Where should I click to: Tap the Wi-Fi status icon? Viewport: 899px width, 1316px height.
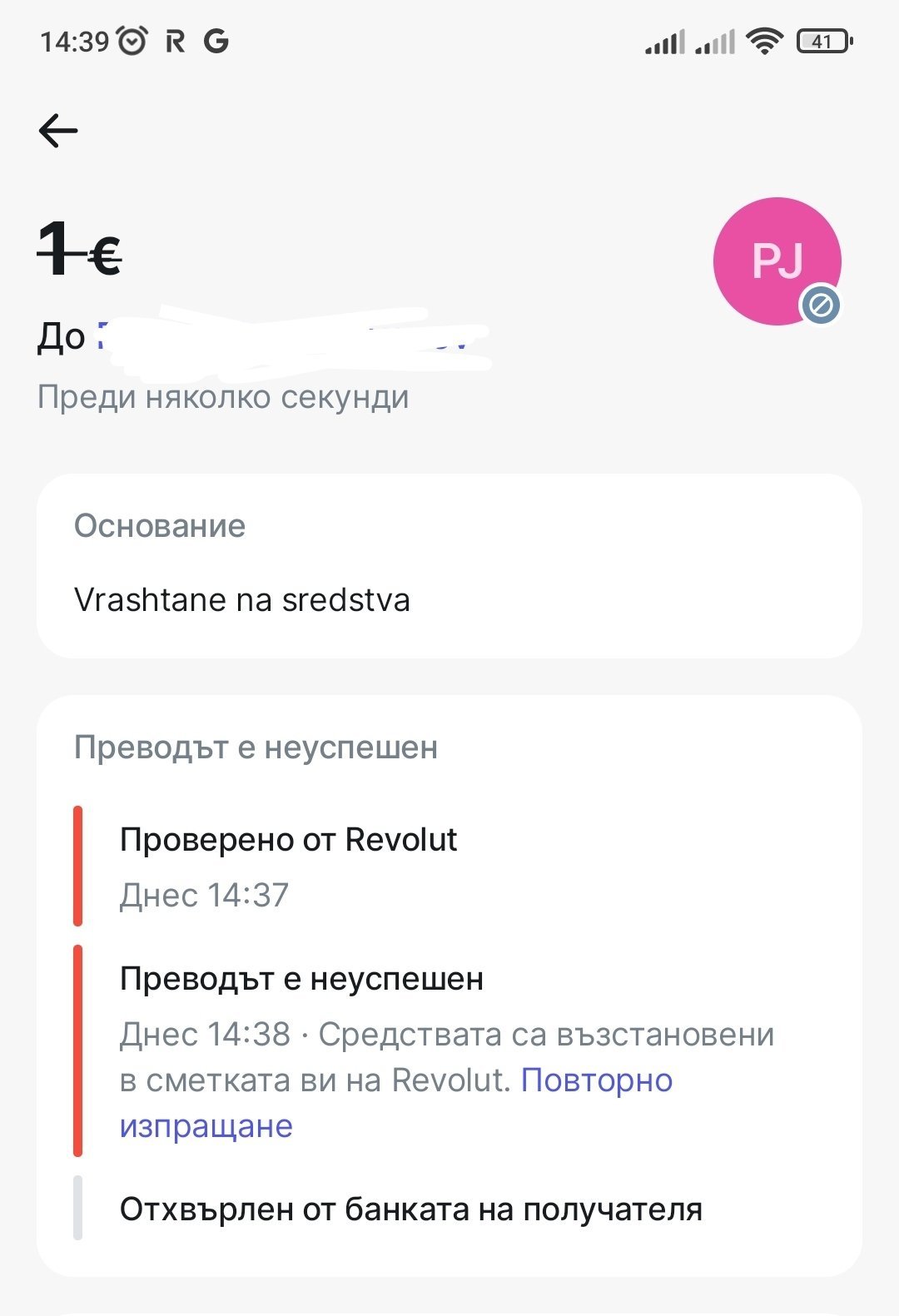tap(763, 41)
